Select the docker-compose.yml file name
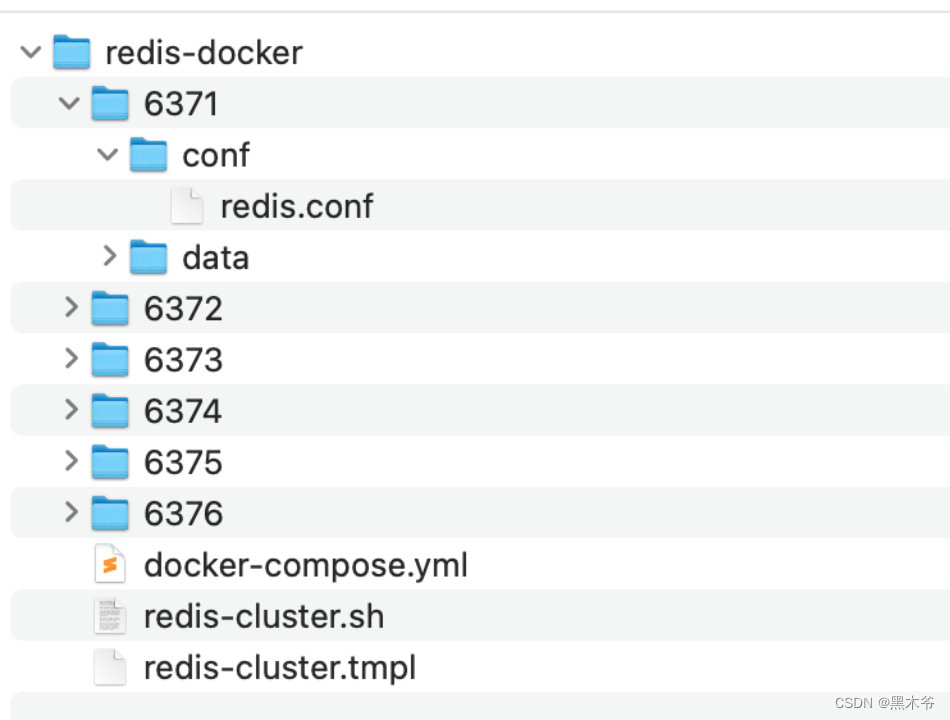 coord(306,565)
